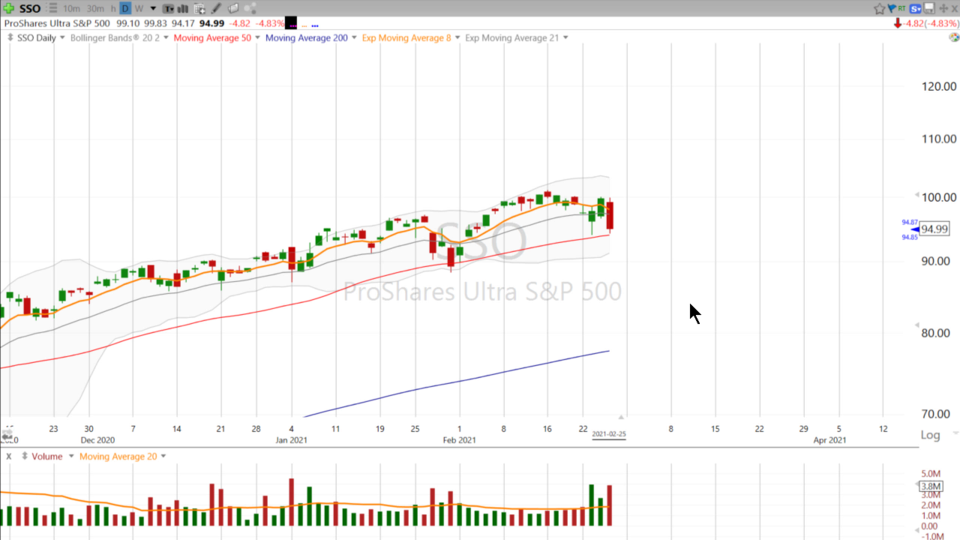Open the chart template icon

[x=168, y=9]
